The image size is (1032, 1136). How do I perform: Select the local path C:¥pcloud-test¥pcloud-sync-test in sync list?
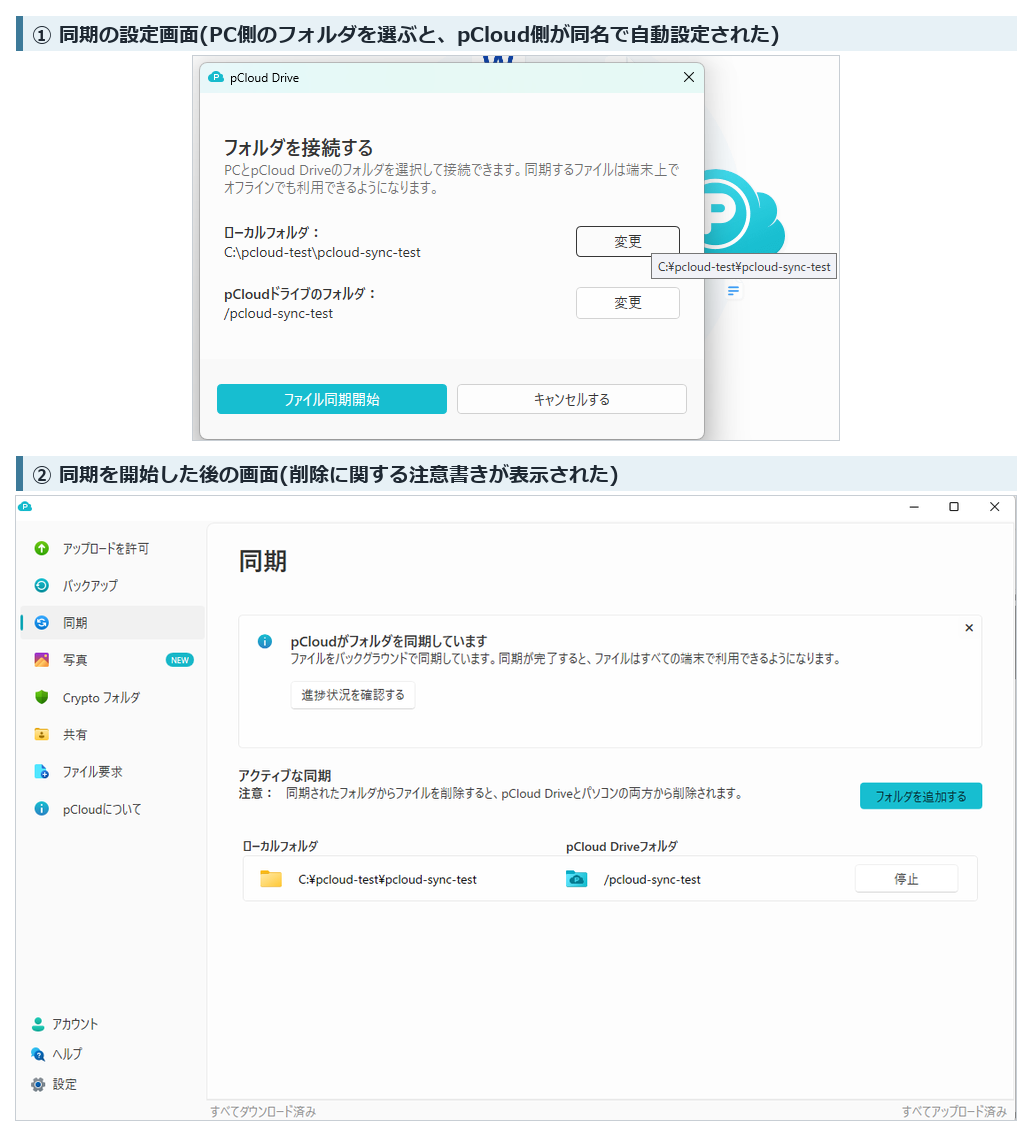pyautogui.click(x=388, y=880)
